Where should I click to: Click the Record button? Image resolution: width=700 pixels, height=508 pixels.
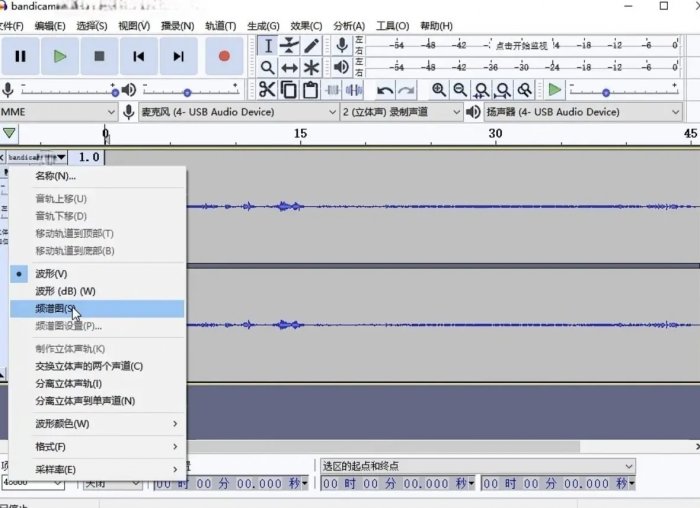(x=224, y=56)
